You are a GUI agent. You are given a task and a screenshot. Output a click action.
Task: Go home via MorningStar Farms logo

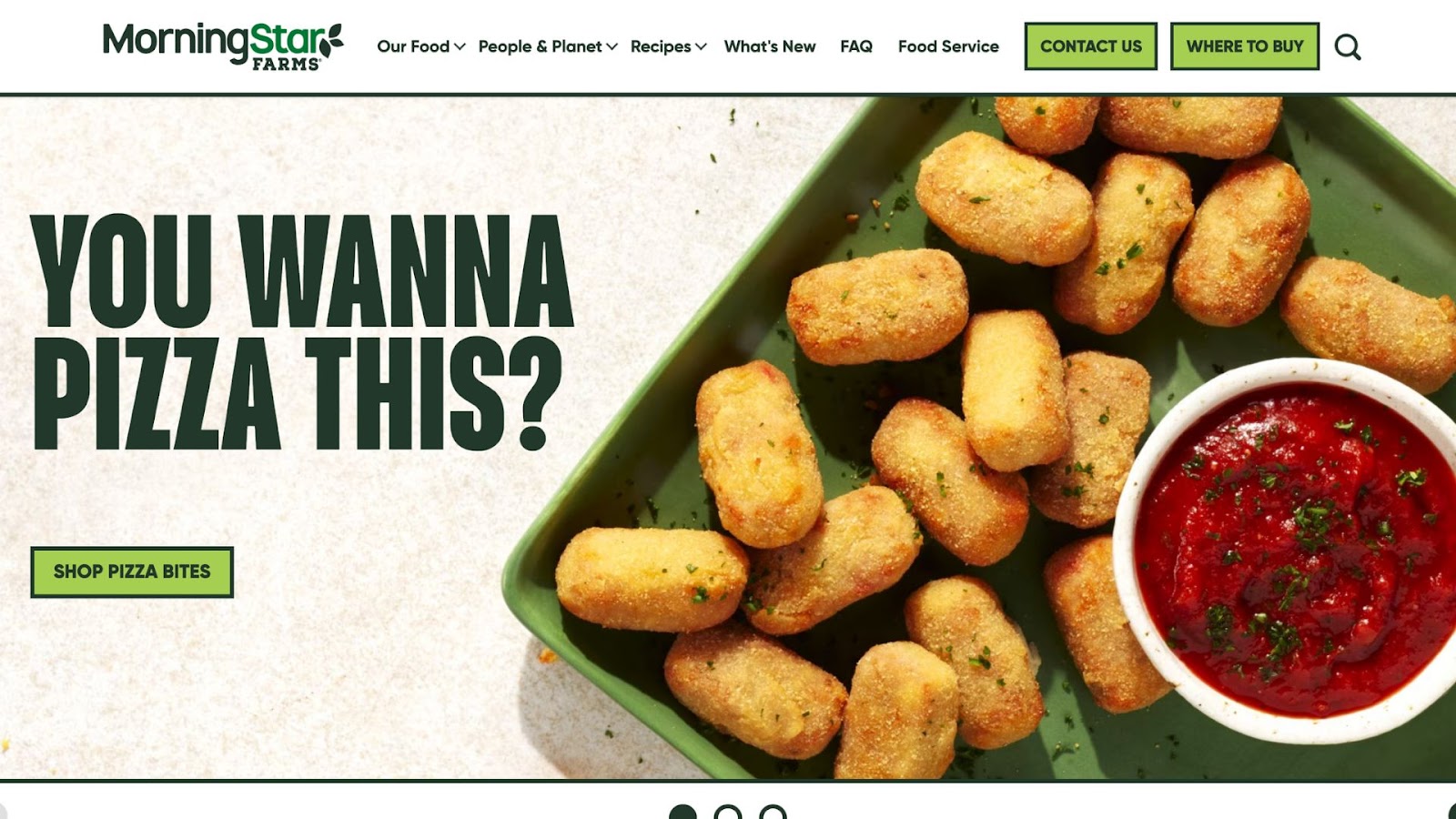[x=223, y=46]
